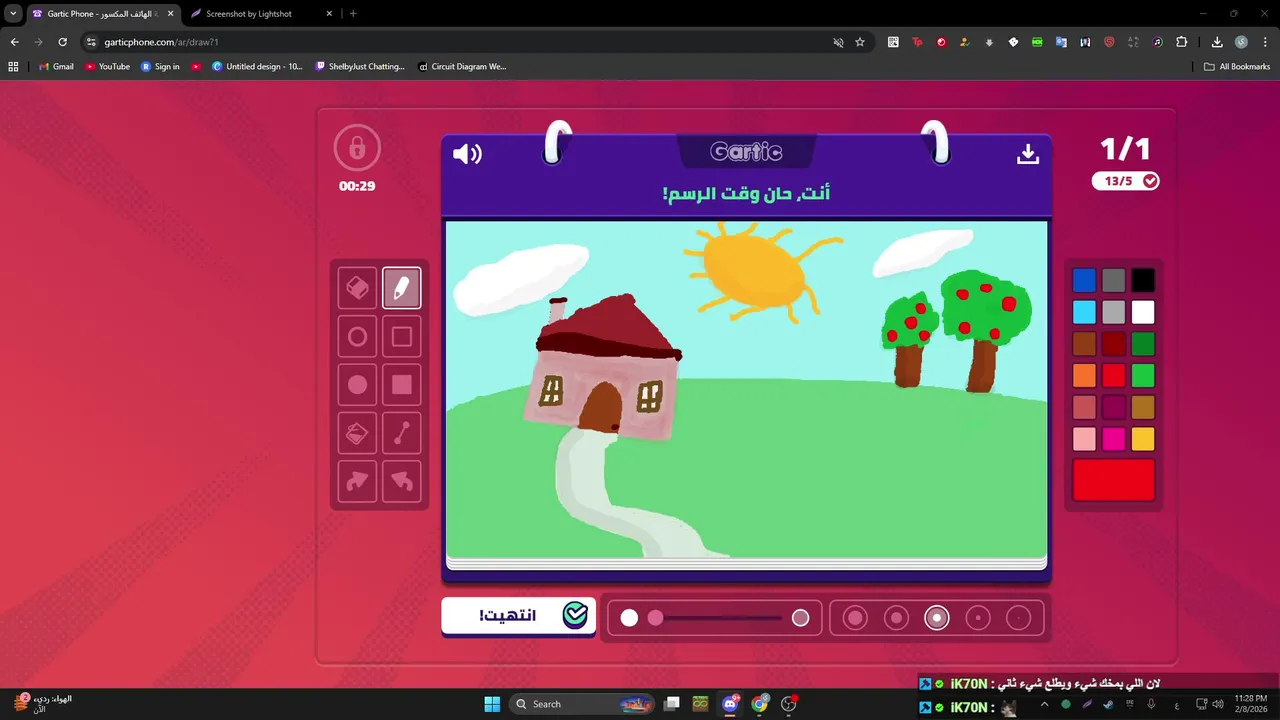The width and height of the screenshot is (1280, 720).
Task: Open All Bookmarks folder
Action: point(1237,67)
